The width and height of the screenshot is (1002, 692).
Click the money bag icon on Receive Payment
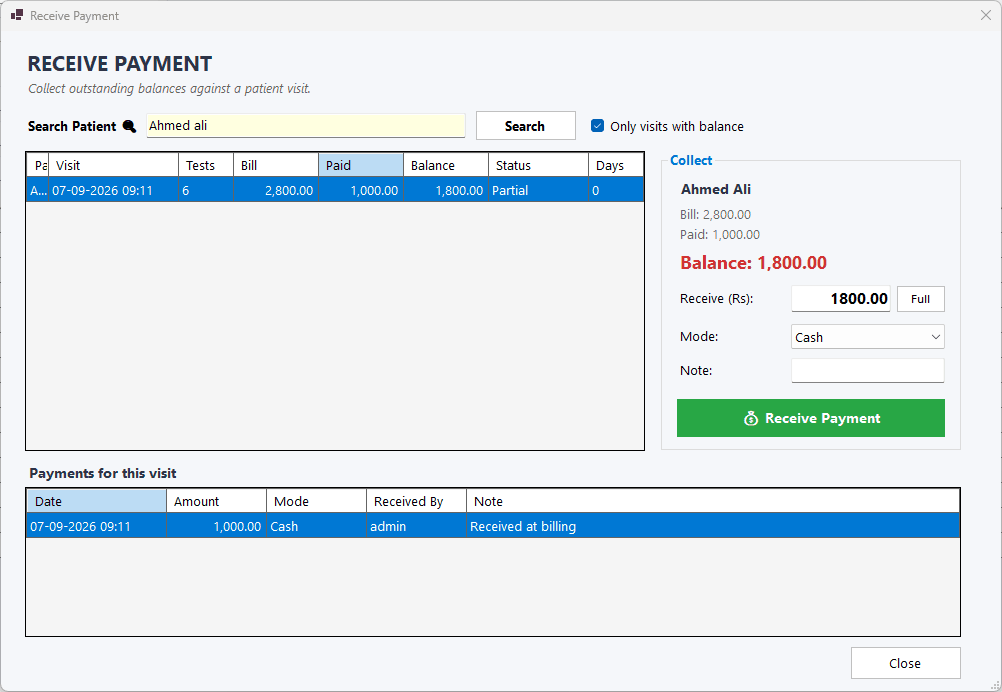click(x=751, y=419)
